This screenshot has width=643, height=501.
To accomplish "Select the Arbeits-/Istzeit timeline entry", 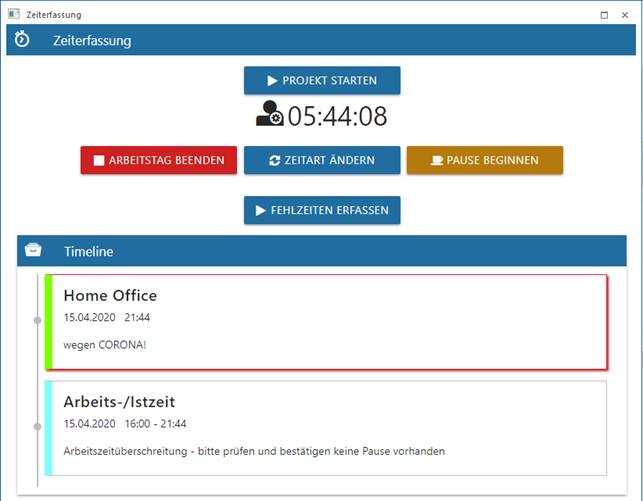I will 328,428.
